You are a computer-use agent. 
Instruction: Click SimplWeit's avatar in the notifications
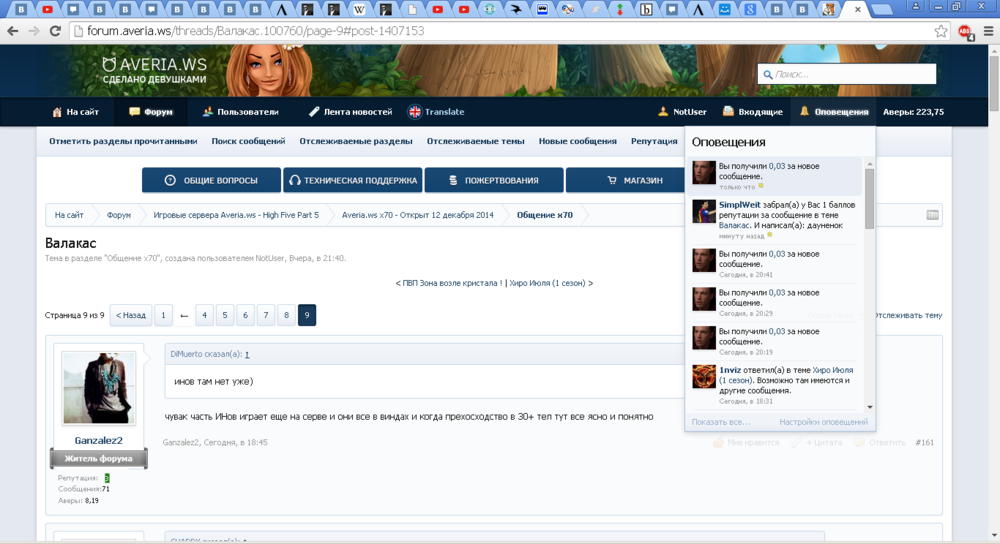tap(704, 210)
